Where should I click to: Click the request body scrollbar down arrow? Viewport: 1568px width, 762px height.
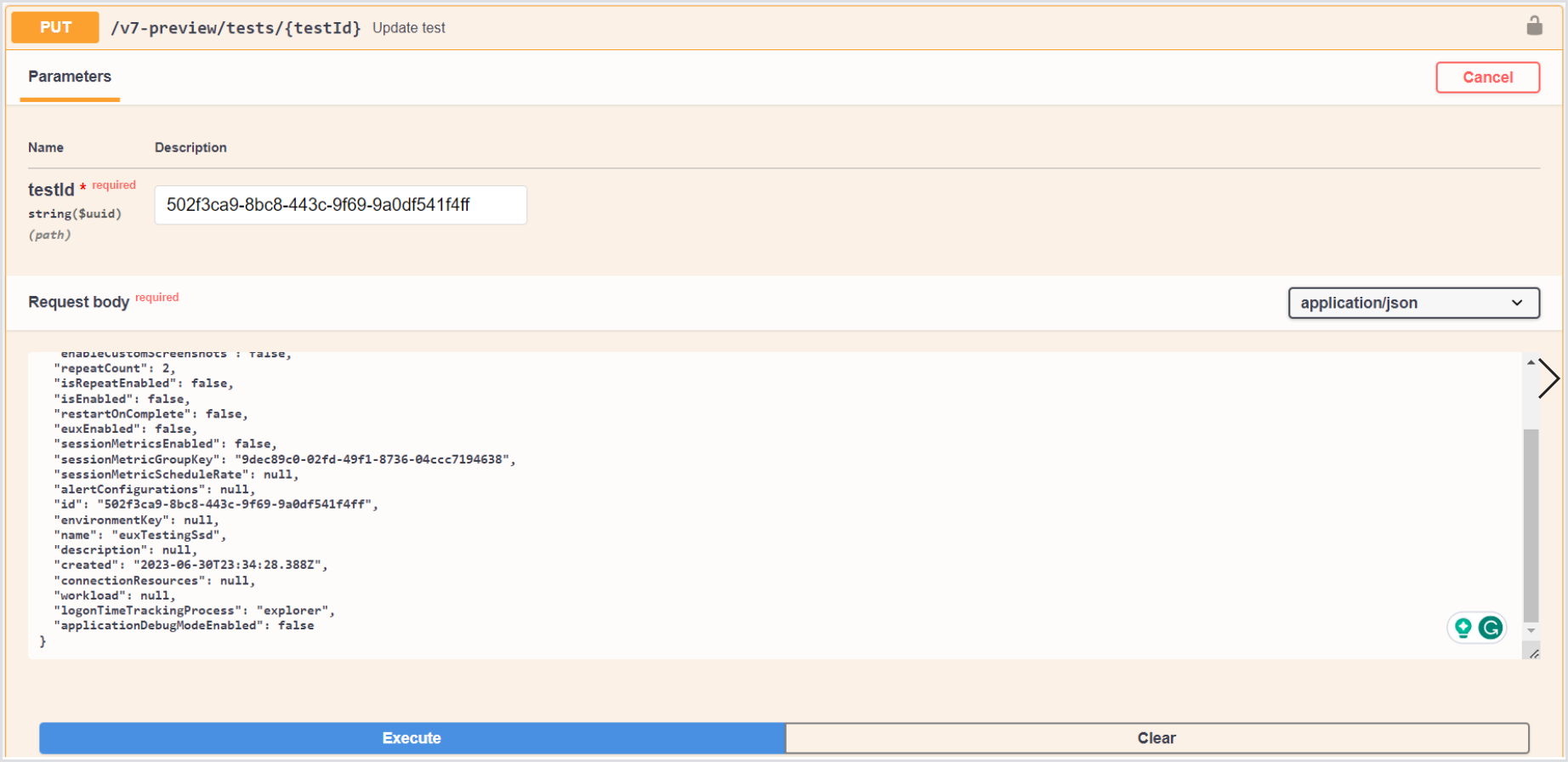(1531, 631)
